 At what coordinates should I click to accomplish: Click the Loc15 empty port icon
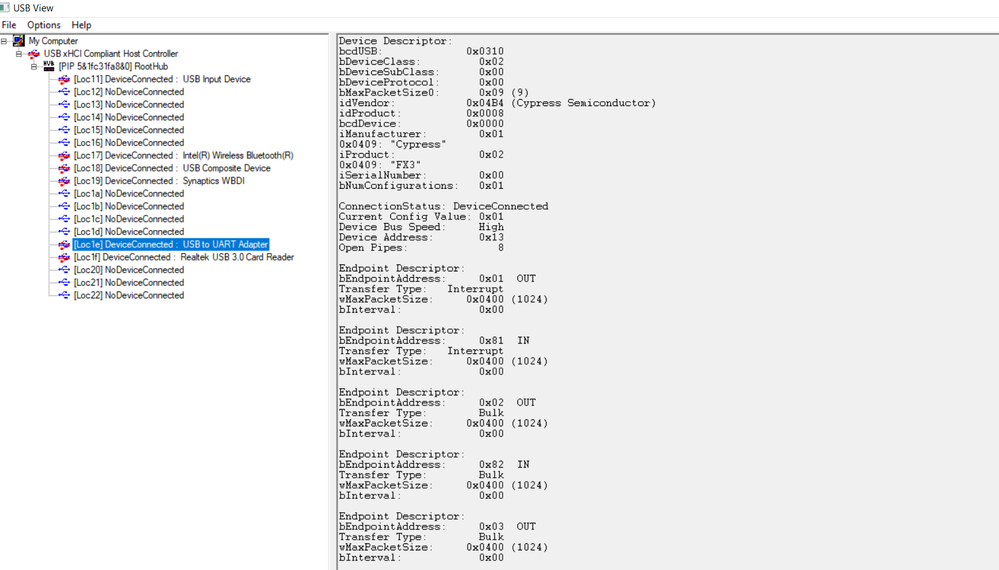pyautogui.click(x=64, y=130)
